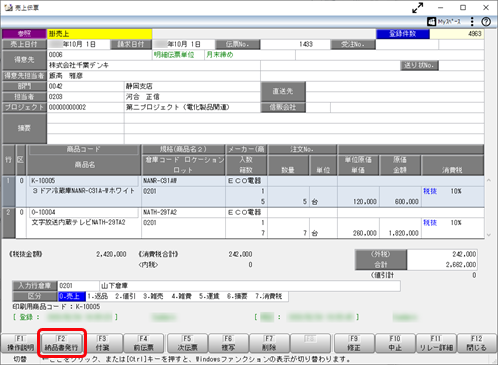This screenshot has width=498, height=365.
Task: Click row 2 amount 1,820,000
Action: click(403, 233)
